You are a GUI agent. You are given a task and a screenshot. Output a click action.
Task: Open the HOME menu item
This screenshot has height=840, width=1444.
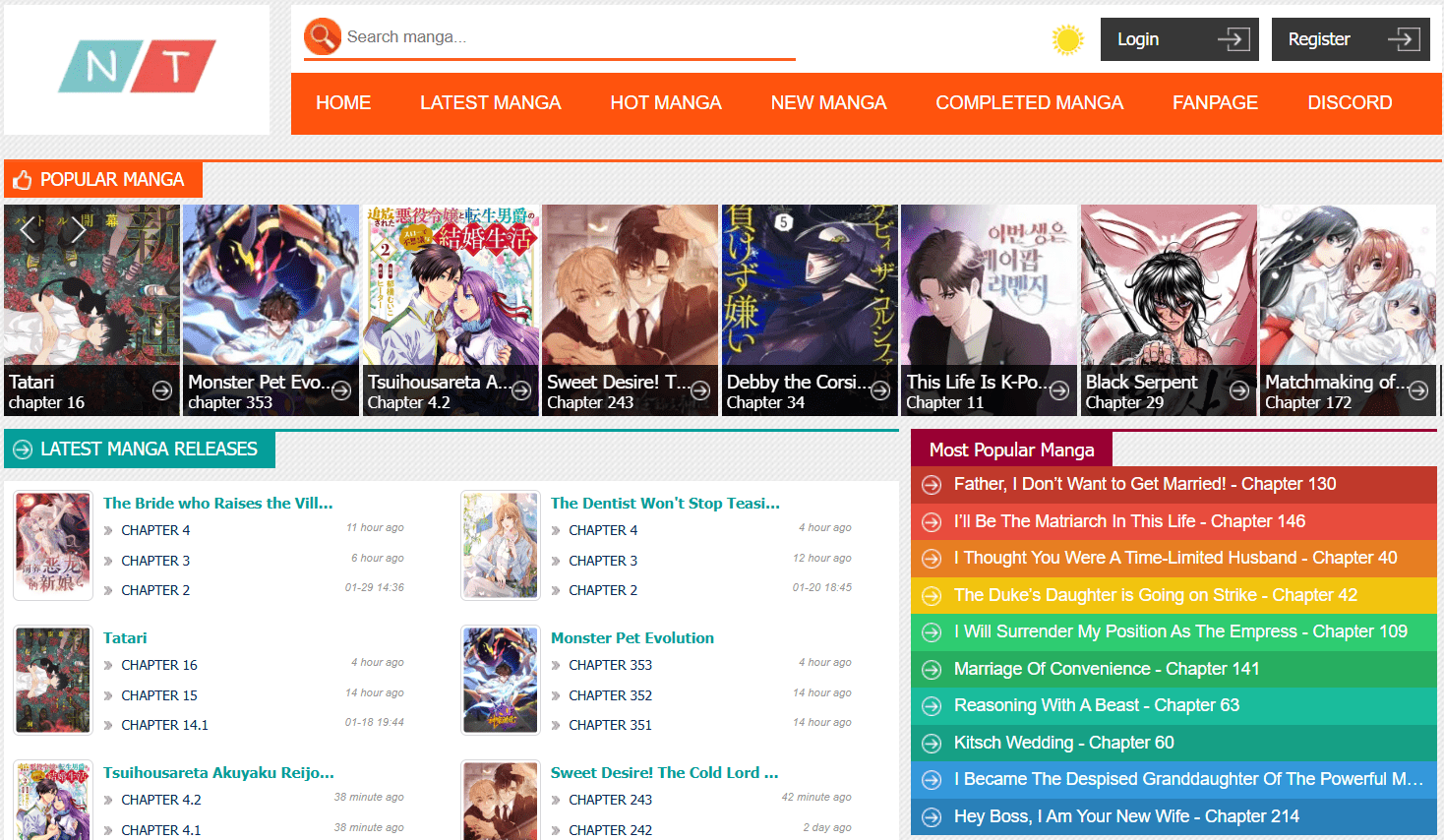pos(343,103)
